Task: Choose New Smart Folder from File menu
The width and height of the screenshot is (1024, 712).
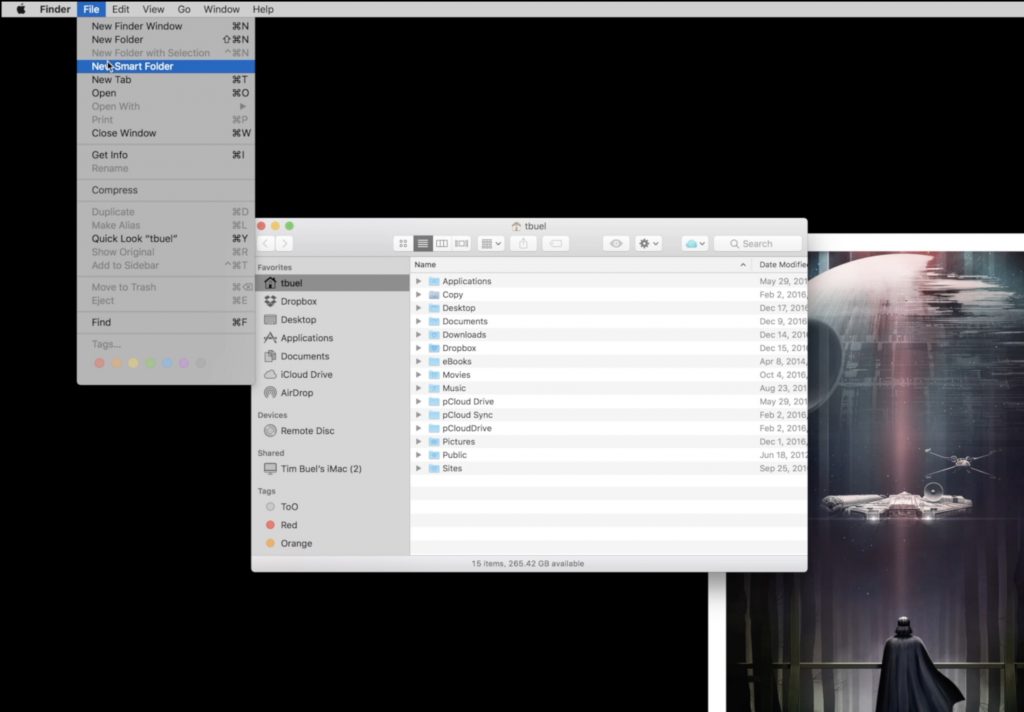Action: pyautogui.click(x=166, y=66)
